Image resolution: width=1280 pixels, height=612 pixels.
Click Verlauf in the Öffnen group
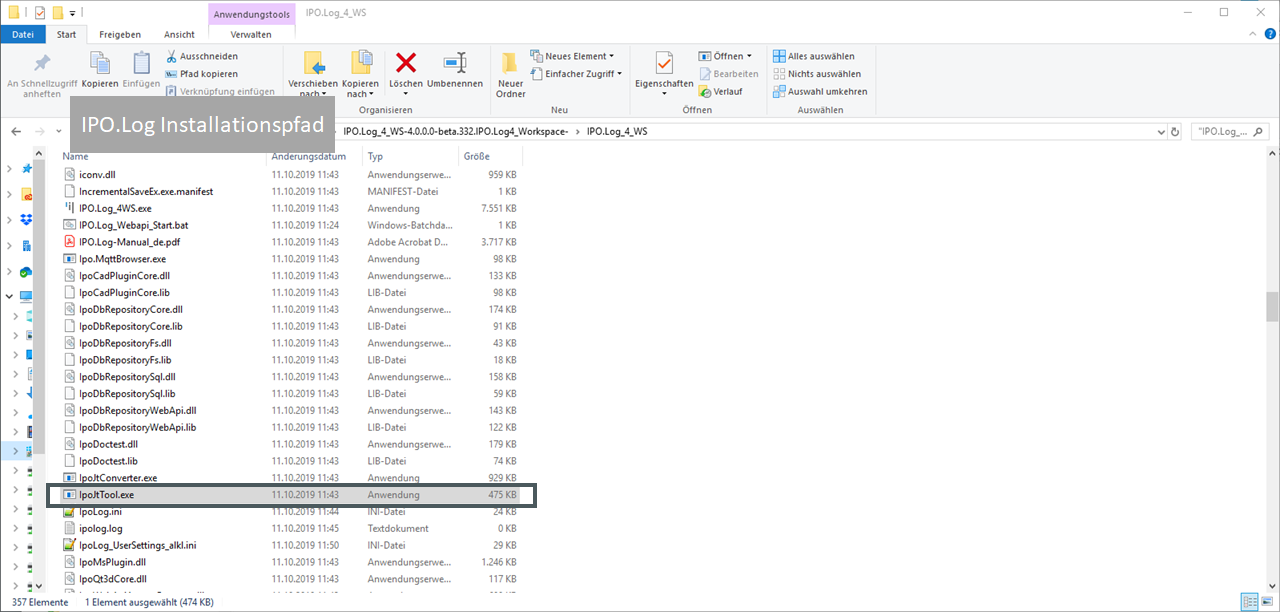tap(721, 91)
